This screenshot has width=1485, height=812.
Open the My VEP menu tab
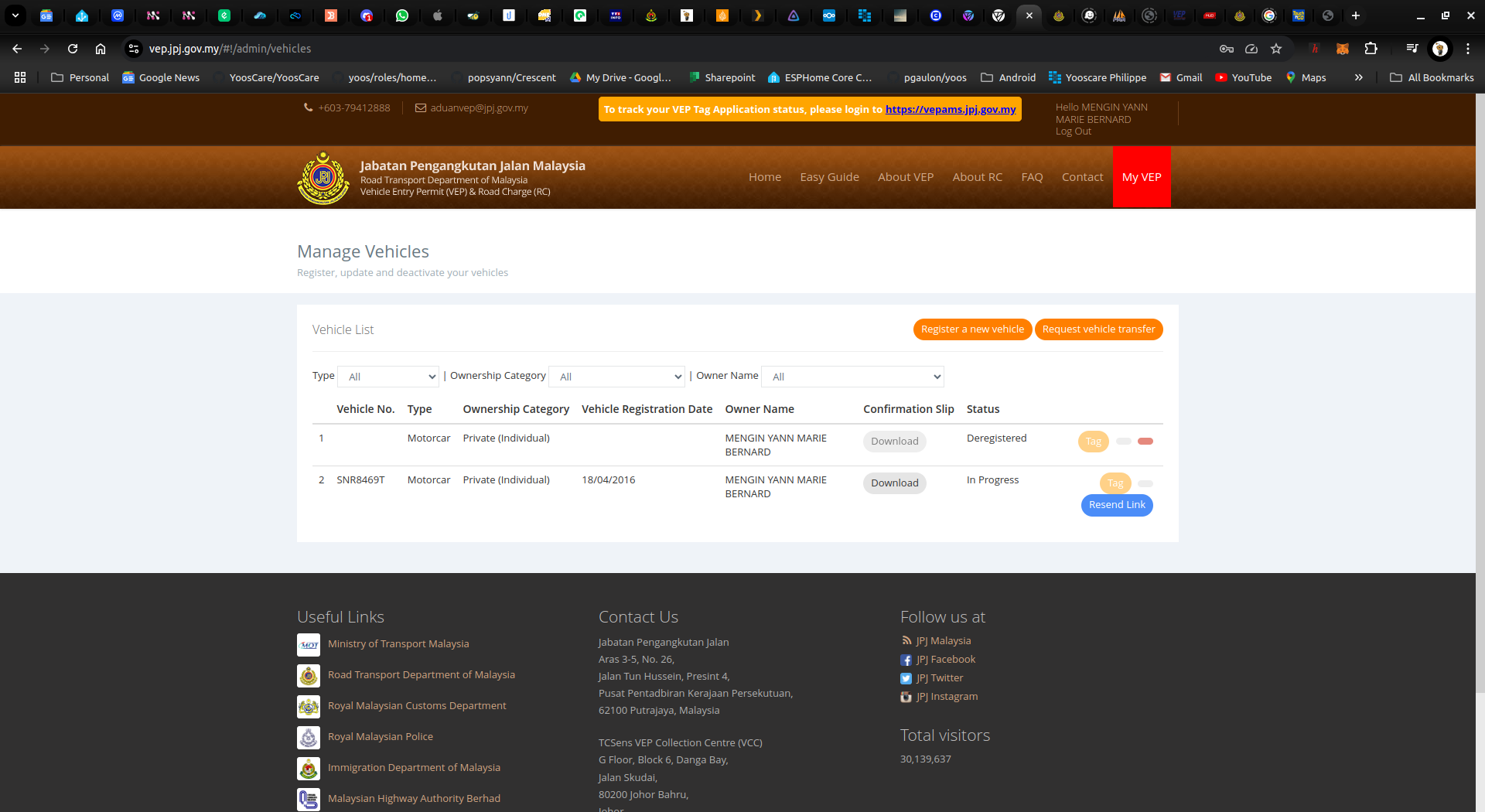click(x=1141, y=177)
